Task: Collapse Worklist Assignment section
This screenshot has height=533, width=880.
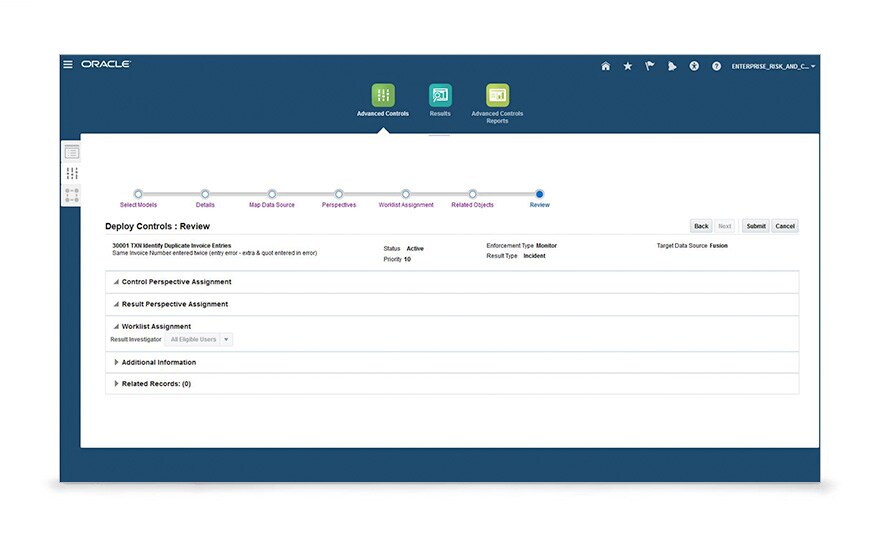Action: [x=116, y=326]
